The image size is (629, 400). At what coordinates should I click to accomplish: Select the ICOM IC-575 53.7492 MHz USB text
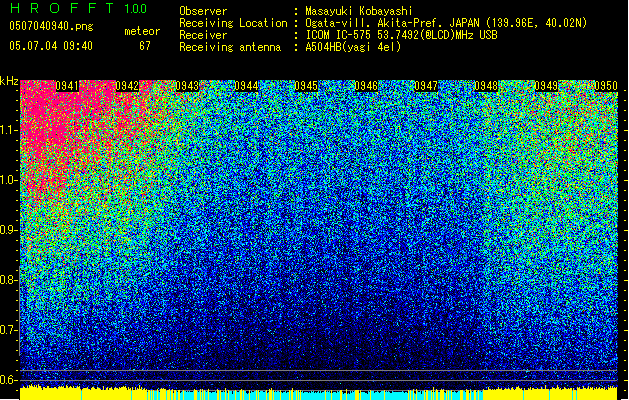pyautogui.click(x=401, y=35)
